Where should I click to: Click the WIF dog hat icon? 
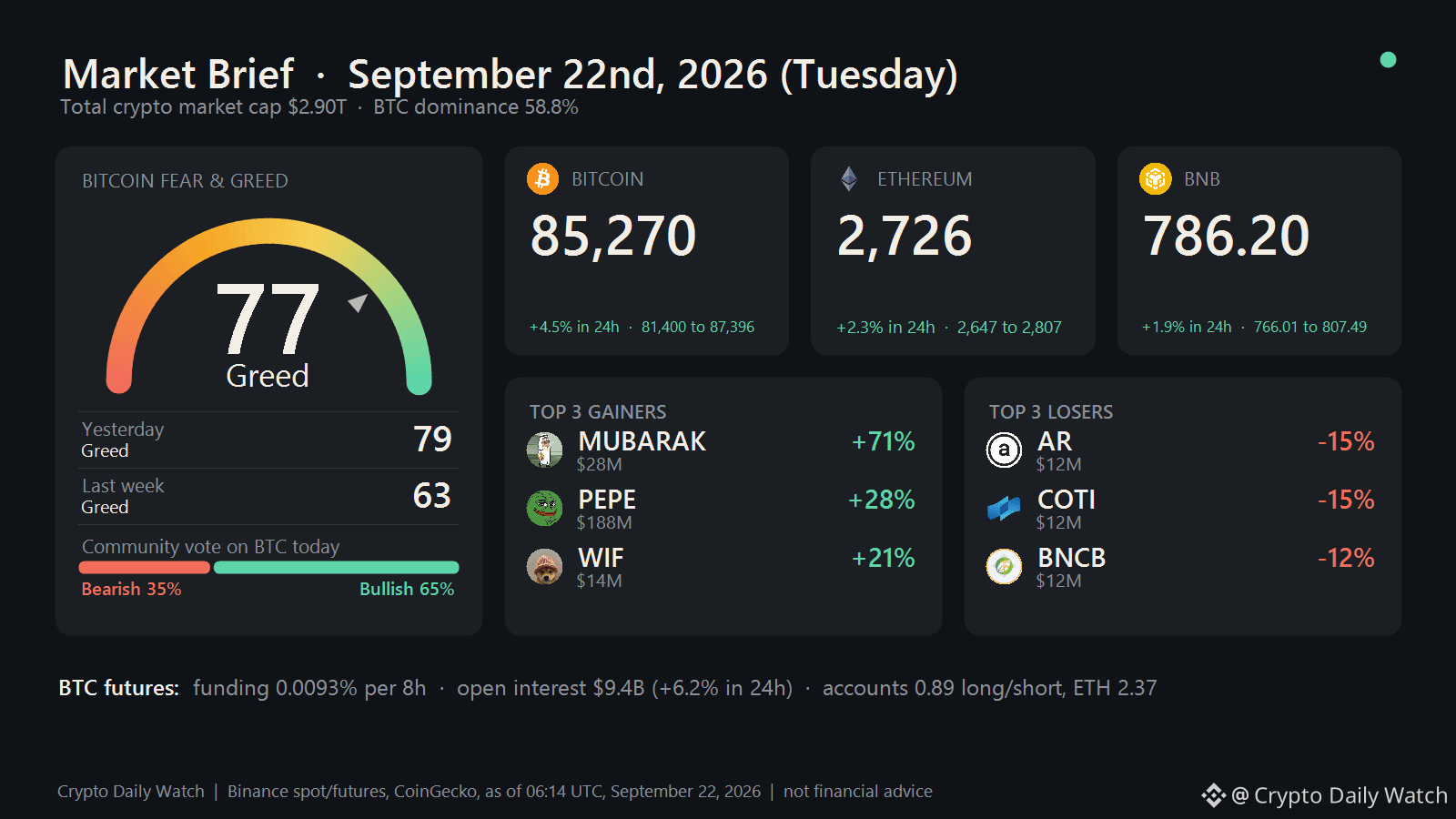click(x=545, y=566)
